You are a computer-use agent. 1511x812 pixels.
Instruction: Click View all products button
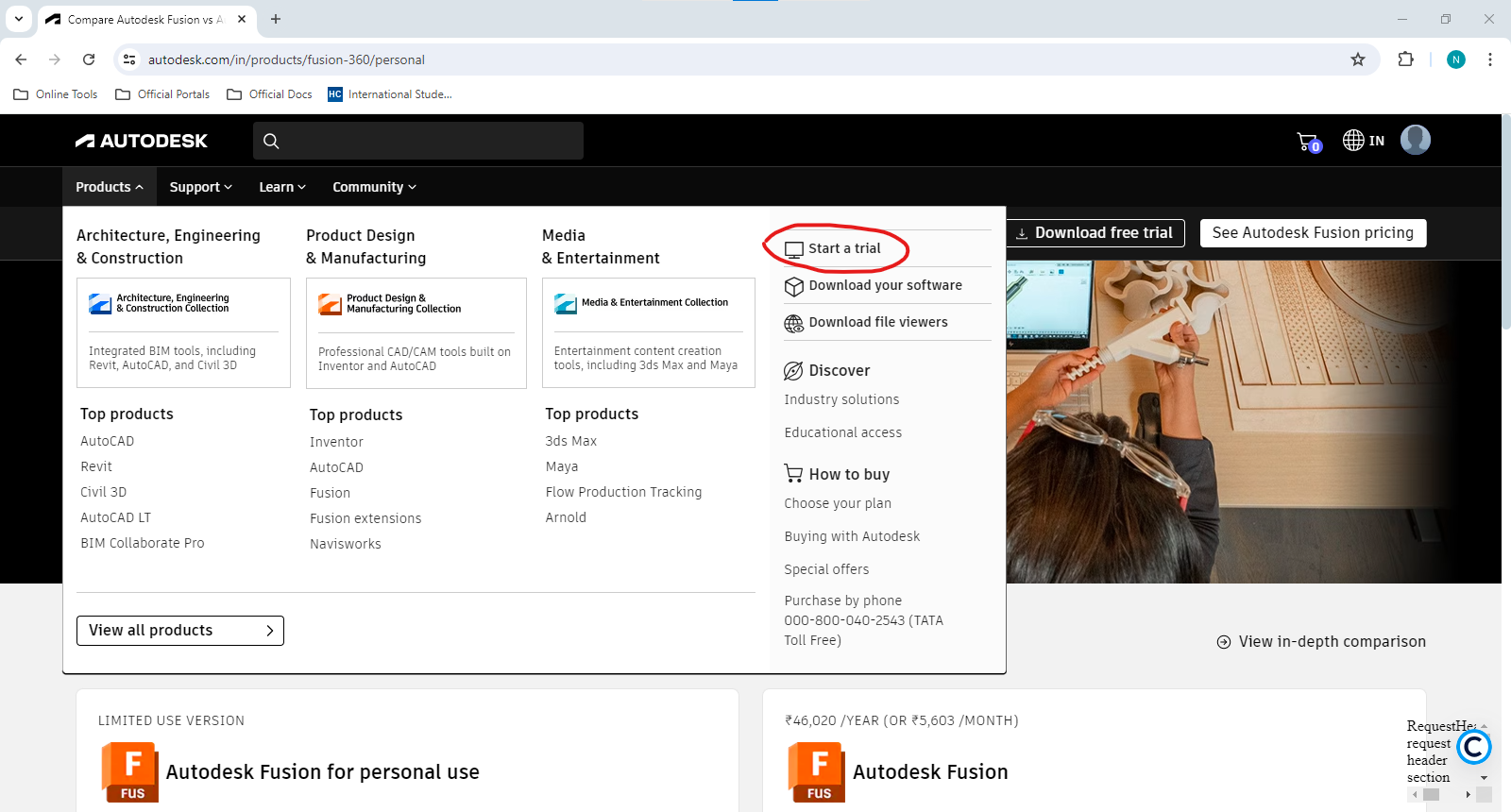(x=180, y=631)
